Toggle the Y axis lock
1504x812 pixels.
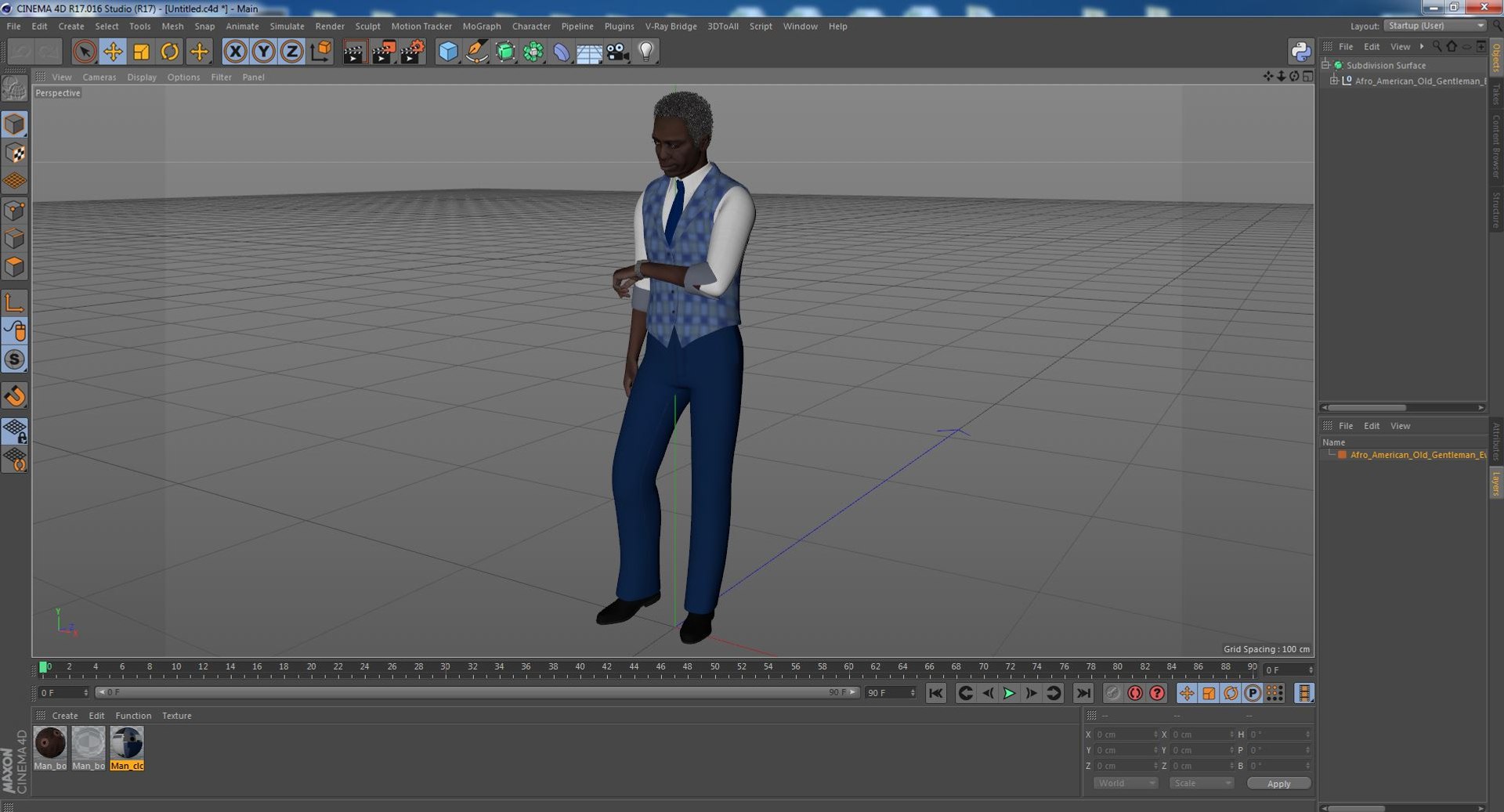click(x=264, y=52)
